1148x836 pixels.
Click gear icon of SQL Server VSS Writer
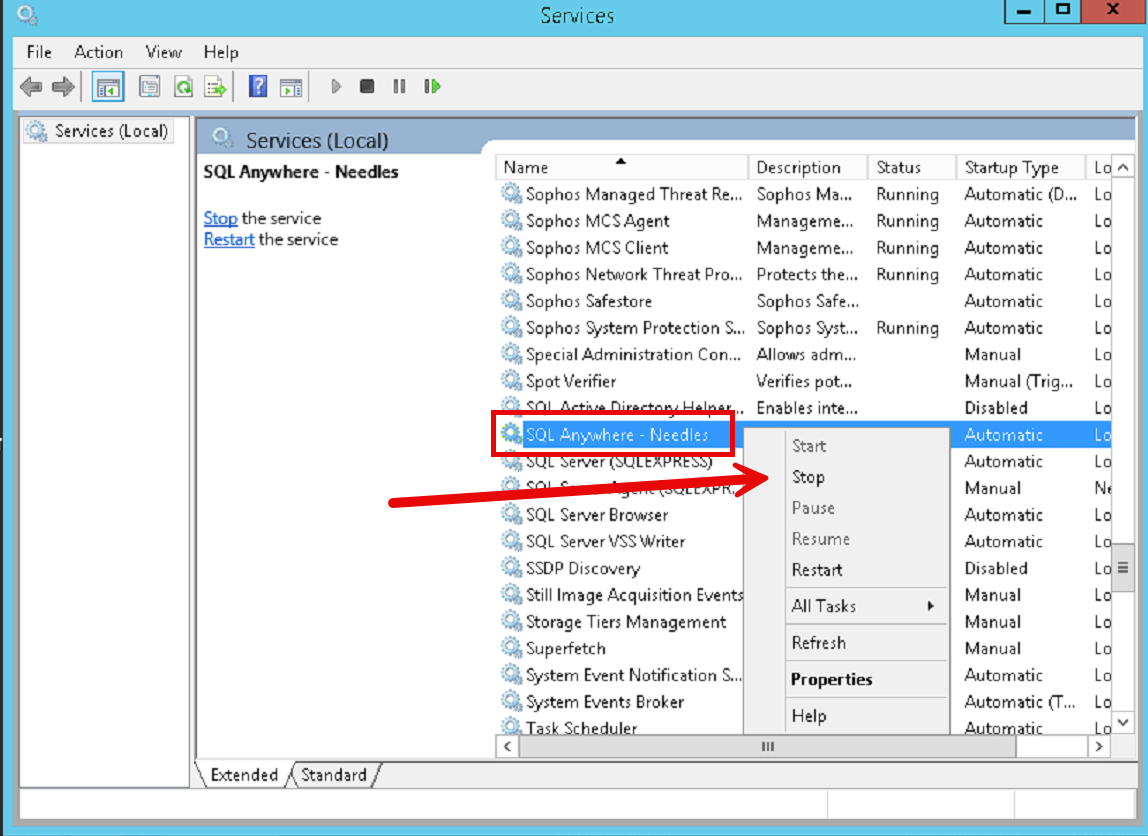point(510,541)
